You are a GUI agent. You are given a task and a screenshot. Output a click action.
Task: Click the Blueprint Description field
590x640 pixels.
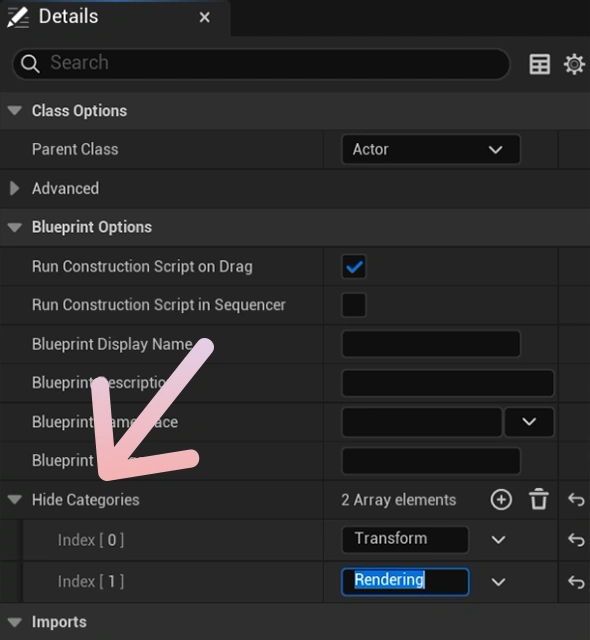coord(448,383)
